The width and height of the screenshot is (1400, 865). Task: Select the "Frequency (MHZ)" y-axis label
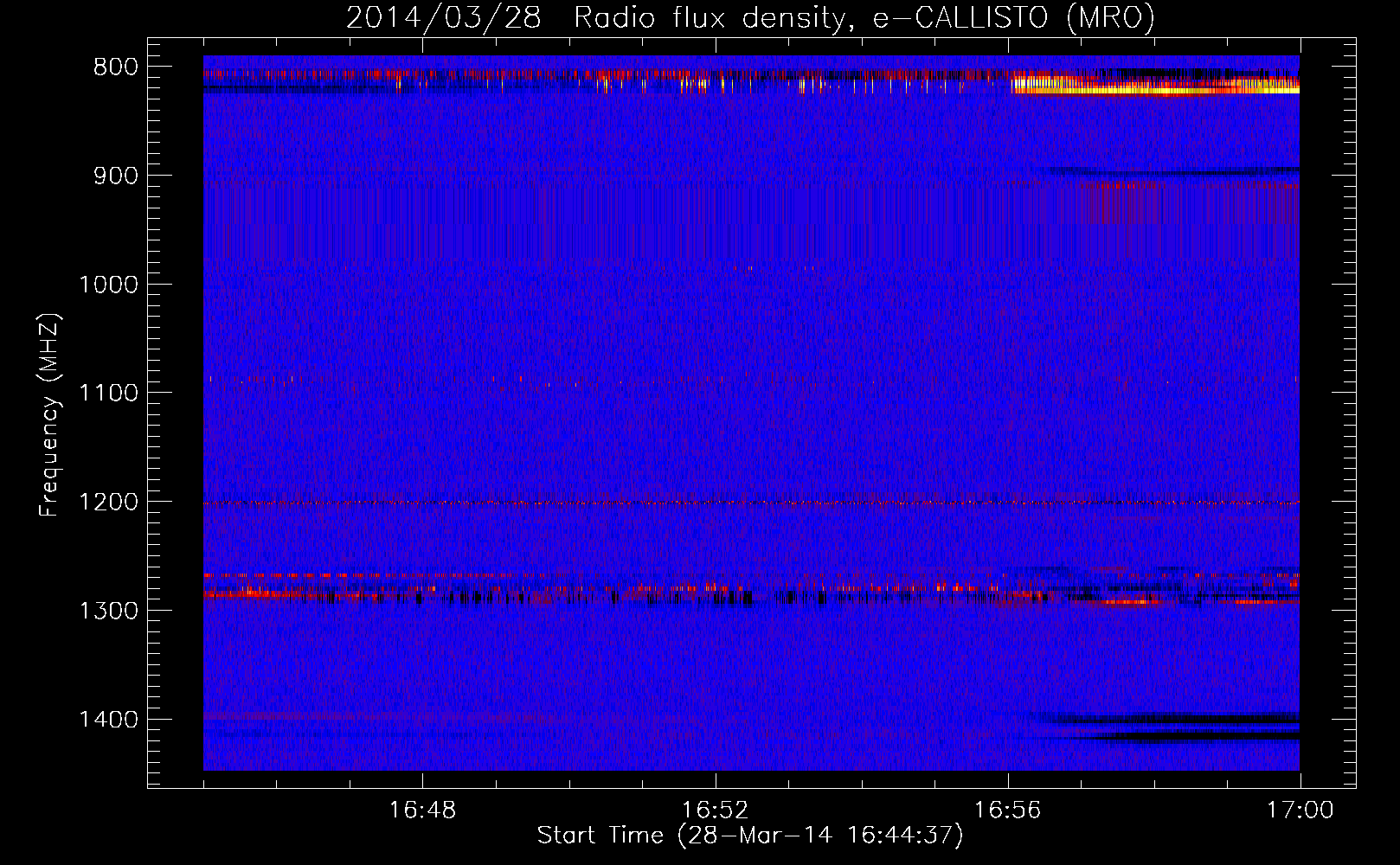[49, 415]
